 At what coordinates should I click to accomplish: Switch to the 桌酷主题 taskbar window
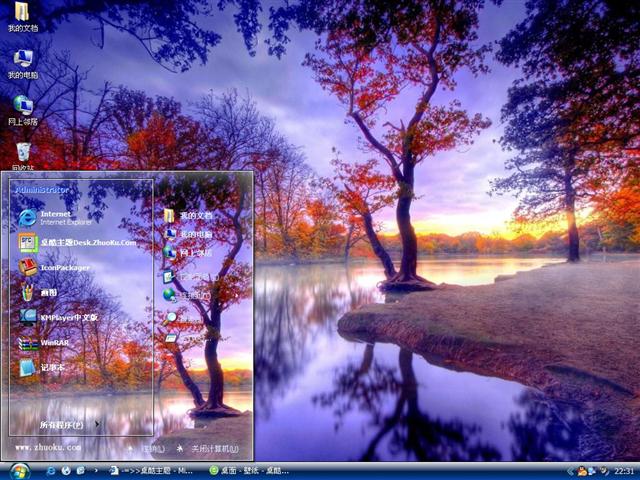click(x=151, y=471)
